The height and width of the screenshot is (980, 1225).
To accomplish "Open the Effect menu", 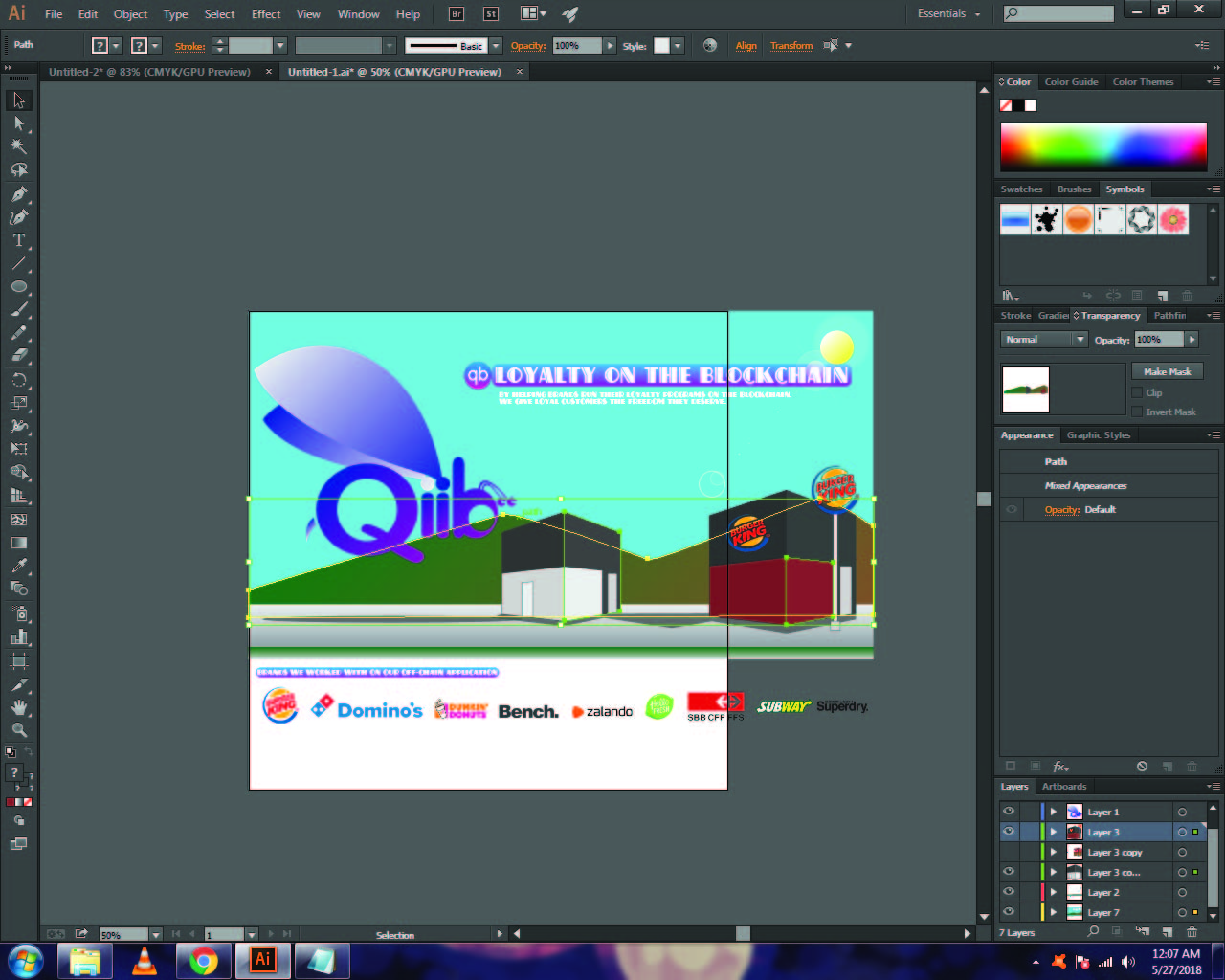I will [x=266, y=14].
